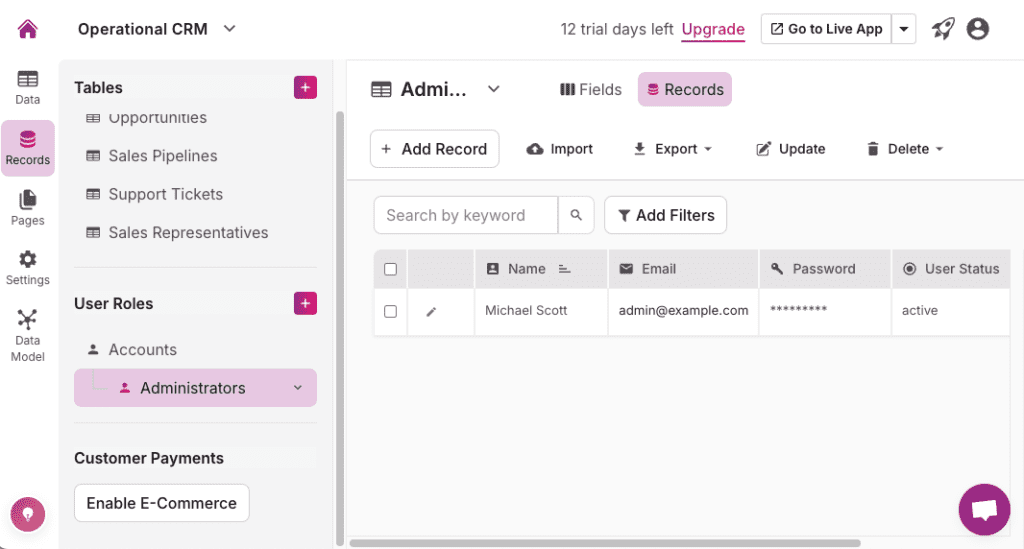Open the user account profile icon
This screenshot has height=549, width=1024.
click(978, 29)
